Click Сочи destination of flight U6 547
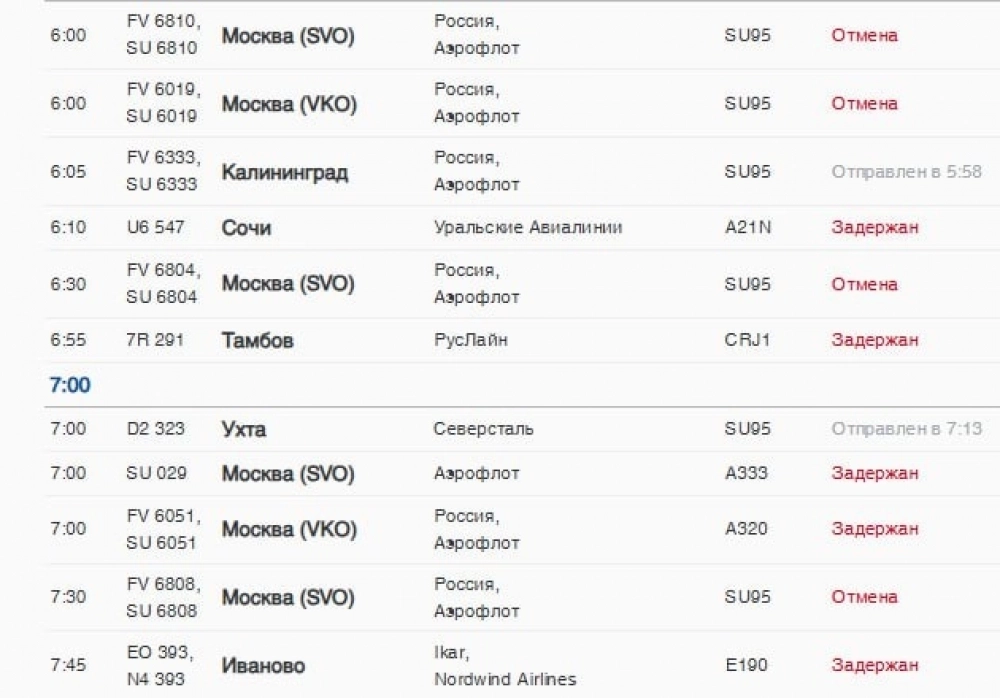 tap(246, 228)
